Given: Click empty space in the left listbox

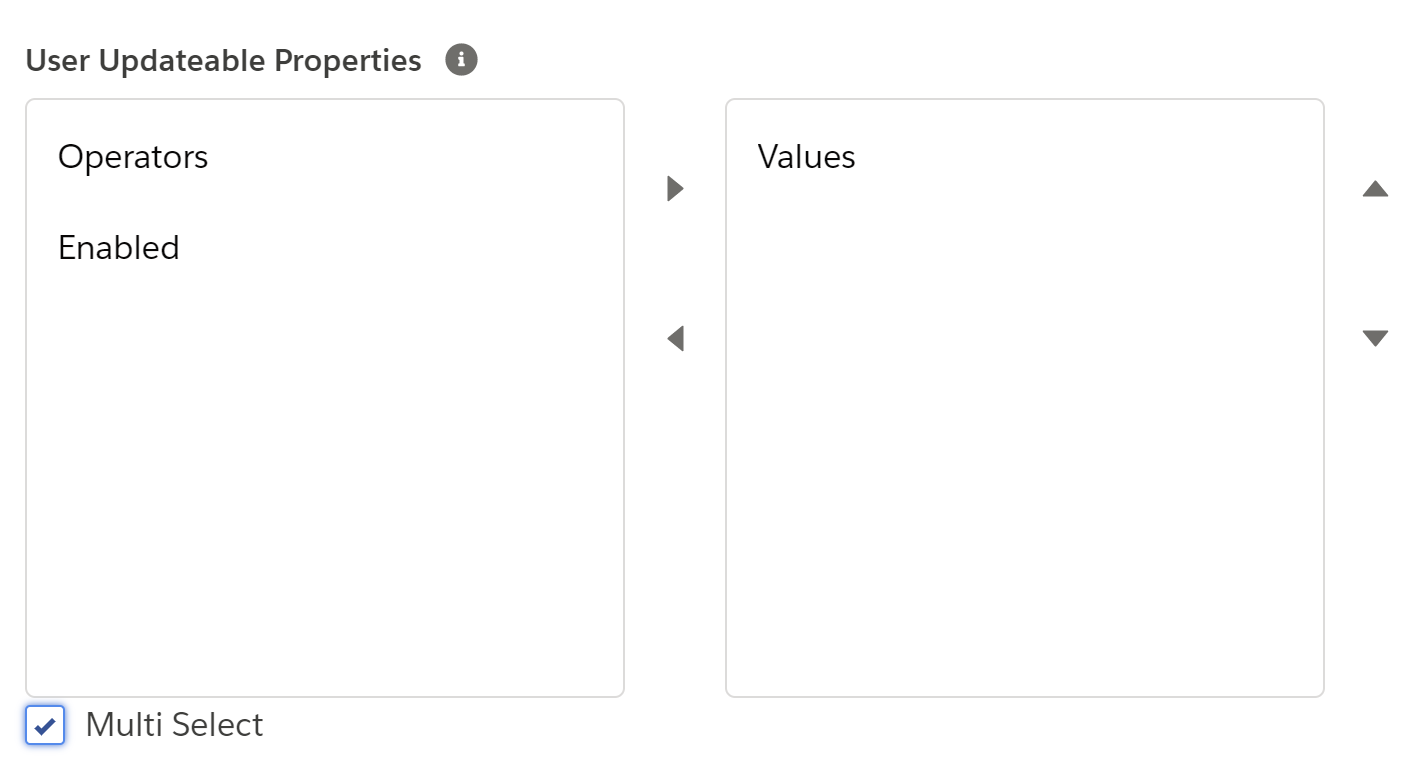Looking at the screenshot, I should 324,480.
